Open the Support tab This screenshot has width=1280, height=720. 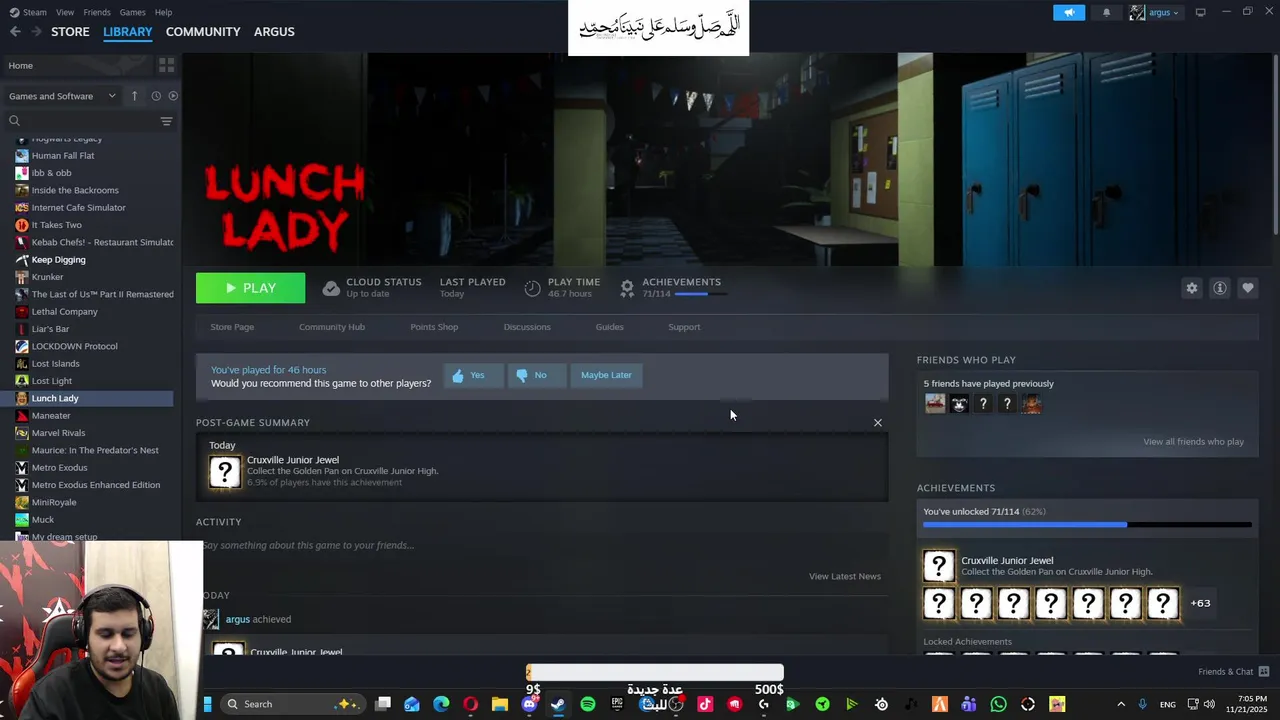[684, 327]
